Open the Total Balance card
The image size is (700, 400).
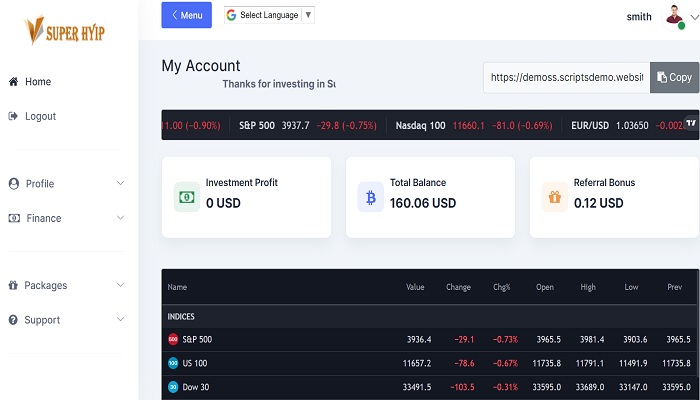pos(430,197)
